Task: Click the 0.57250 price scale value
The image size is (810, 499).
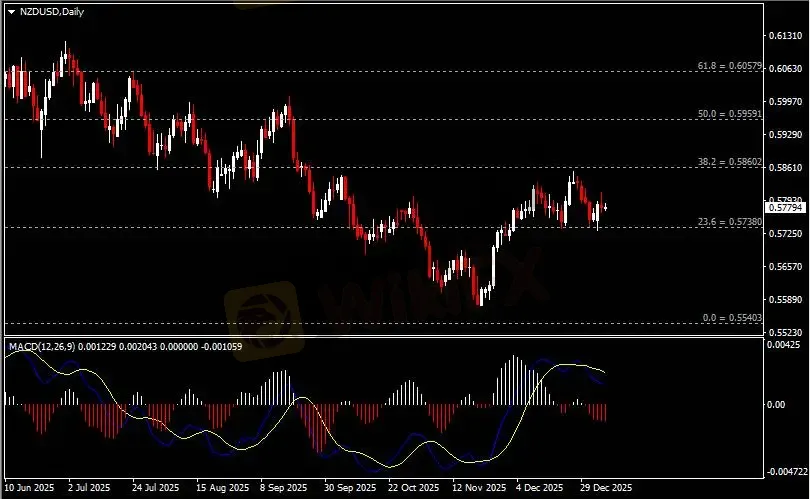Action: tap(786, 234)
